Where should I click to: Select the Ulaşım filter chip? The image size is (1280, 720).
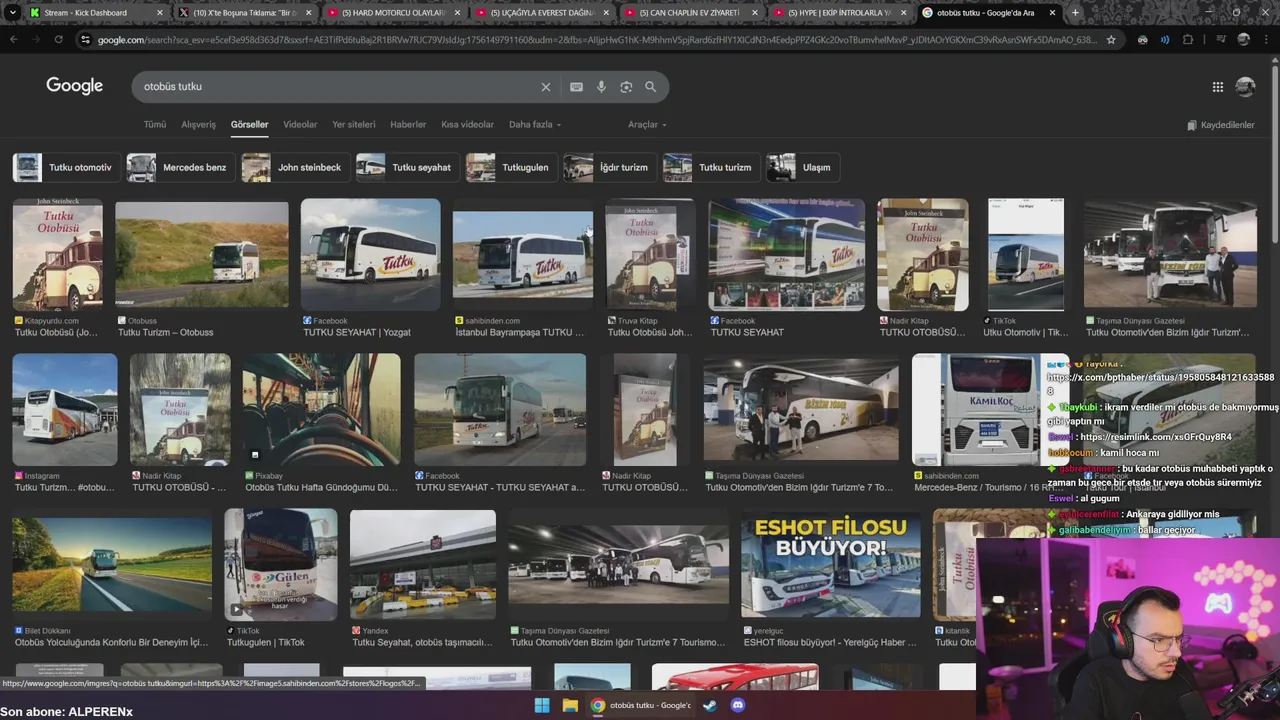tap(802, 167)
